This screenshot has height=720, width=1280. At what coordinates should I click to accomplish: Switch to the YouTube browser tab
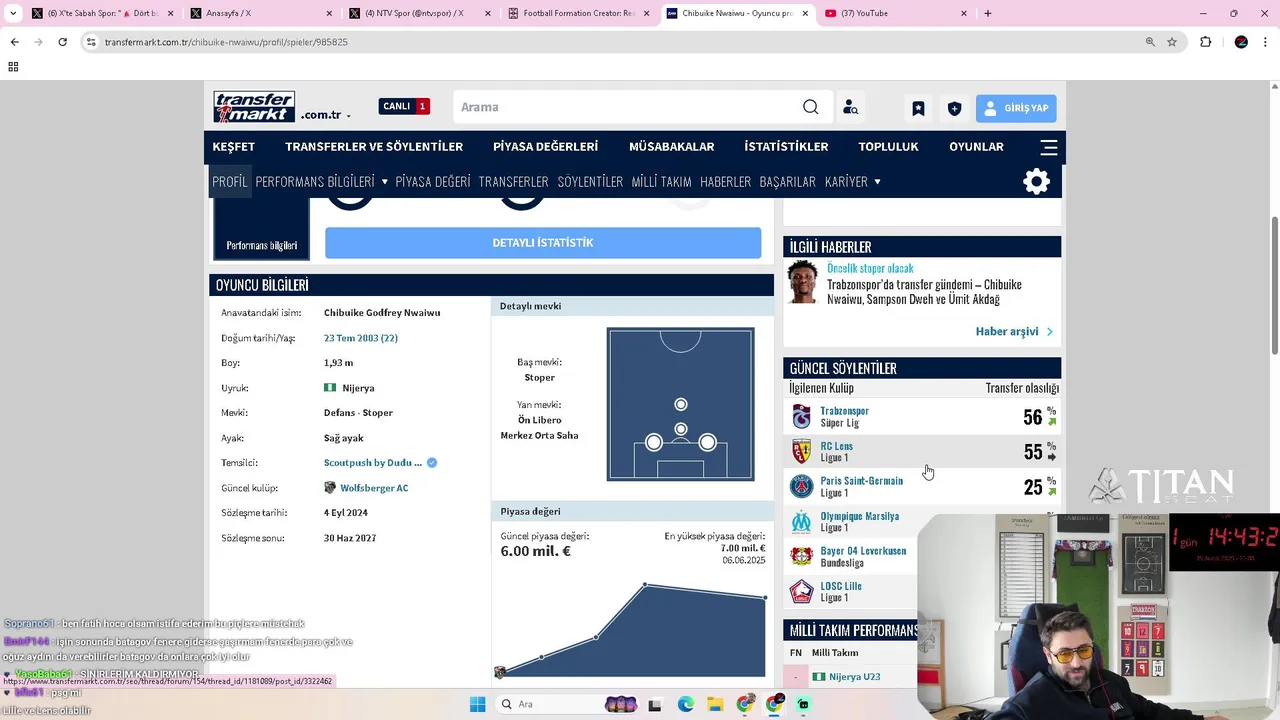click(x=896, y=13)
